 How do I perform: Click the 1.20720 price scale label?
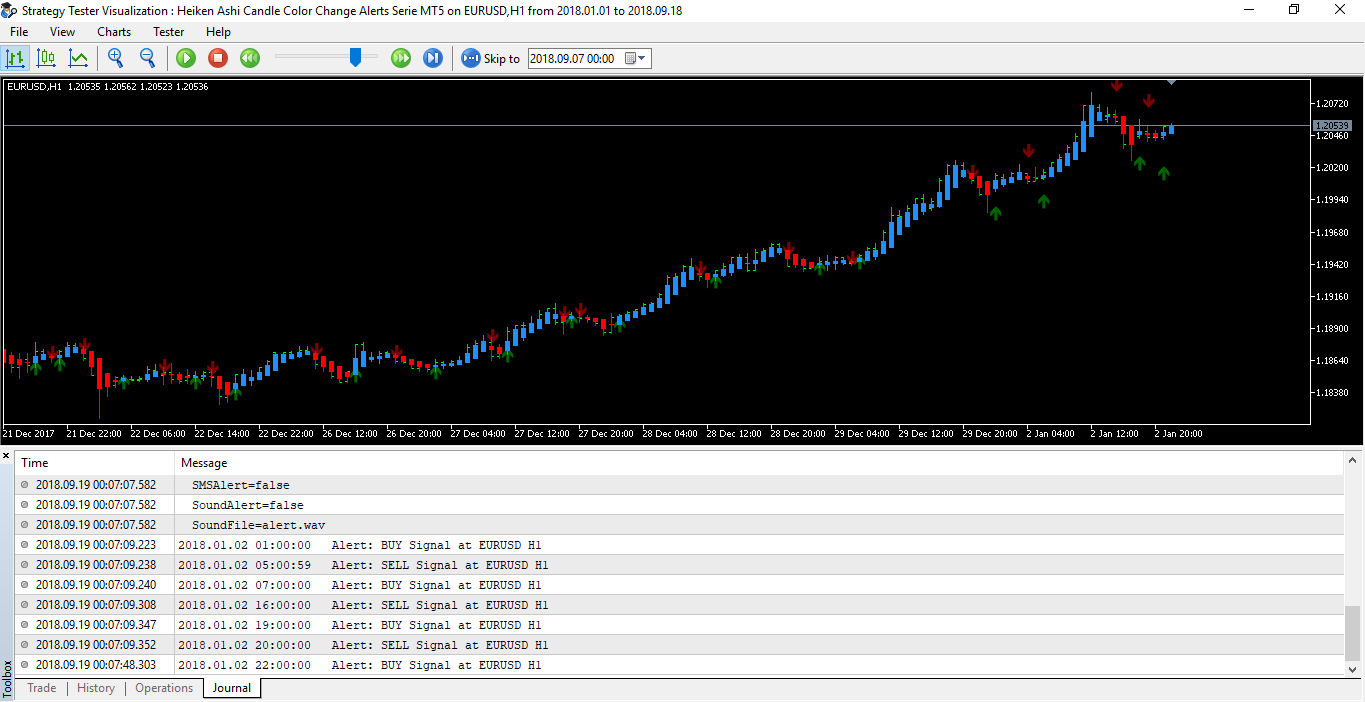click(x=1334, y=104)
